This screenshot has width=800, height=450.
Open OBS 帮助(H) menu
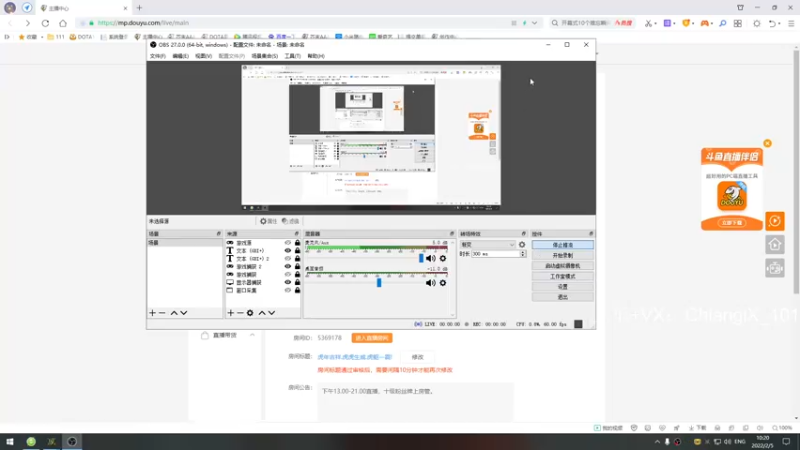click(x=316, y=56)
